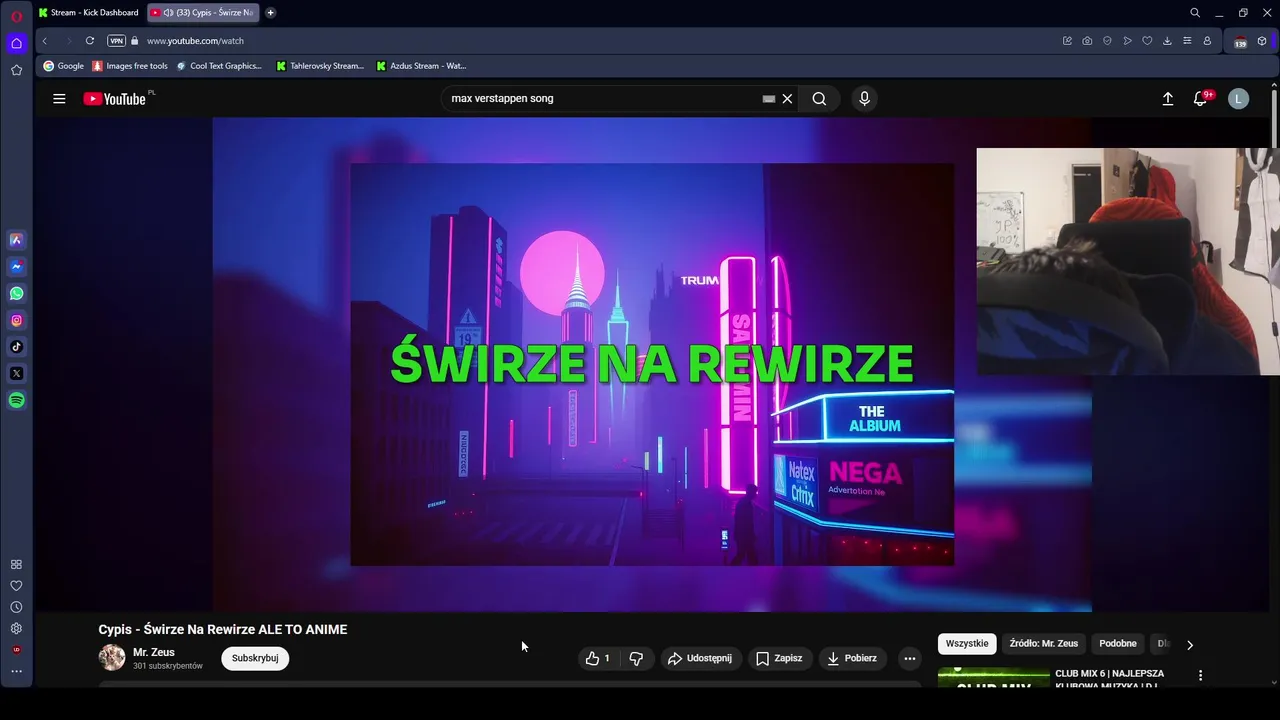The height and width of the screenshot is (720, 1280).
Task: Open the extension with 139 badge
Action: pos(1241,41)
